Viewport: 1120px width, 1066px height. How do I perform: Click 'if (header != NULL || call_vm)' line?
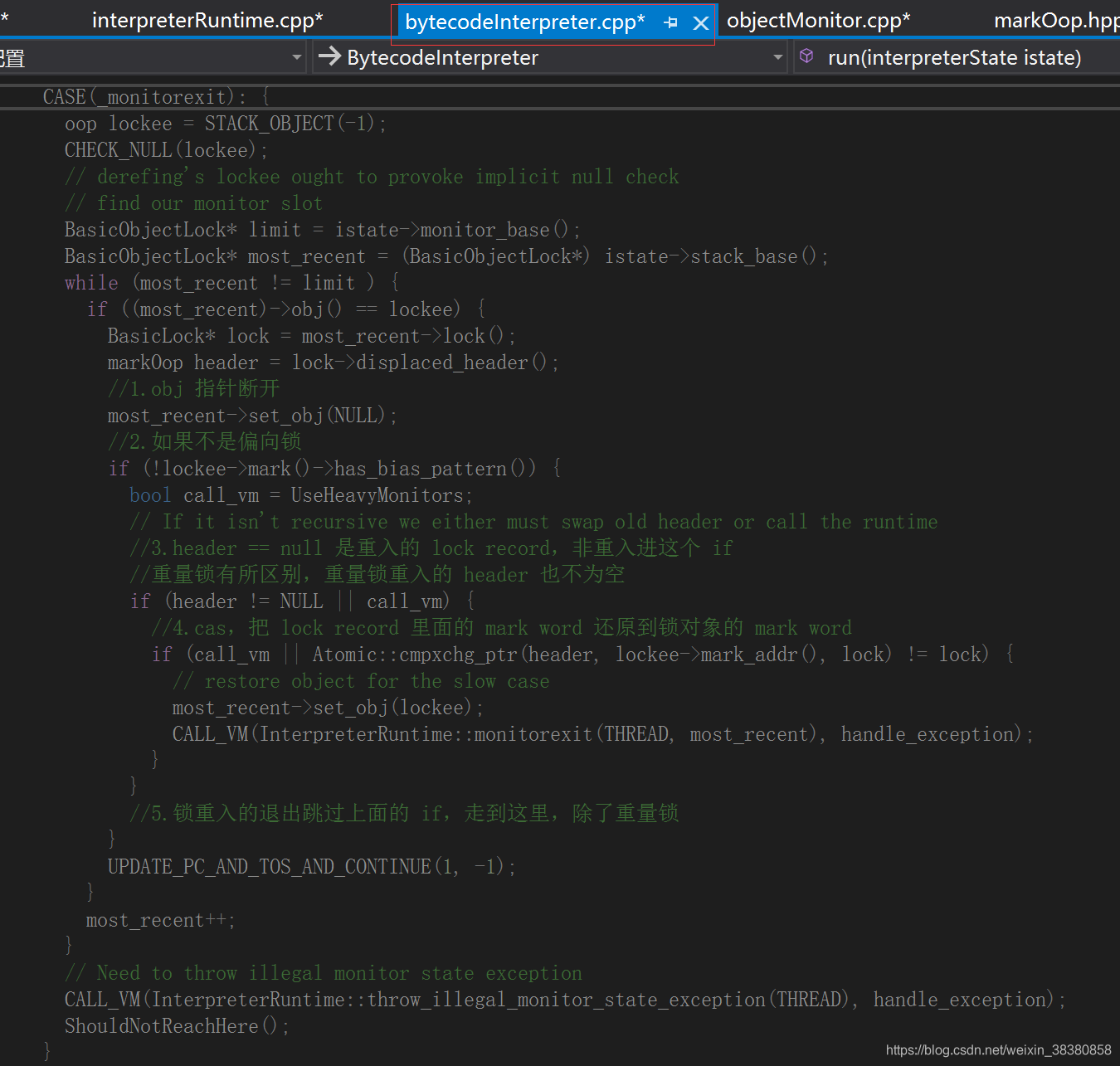point(303,601)
